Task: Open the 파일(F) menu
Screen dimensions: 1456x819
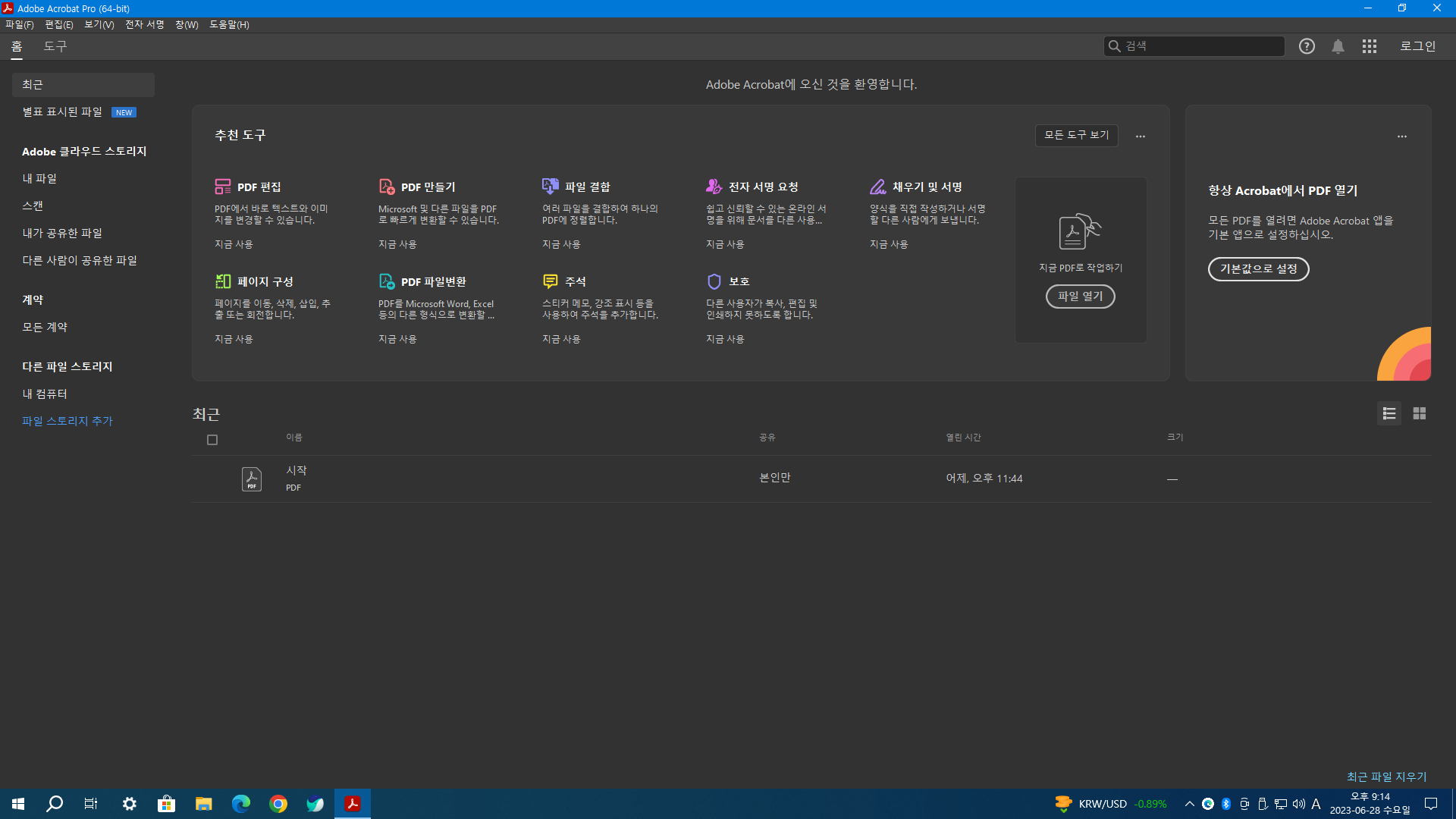Action: point(19,24)
